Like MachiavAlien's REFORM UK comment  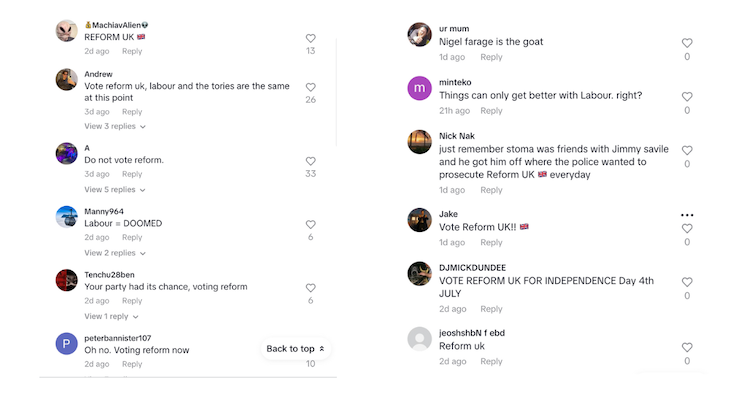pos(310,38)
